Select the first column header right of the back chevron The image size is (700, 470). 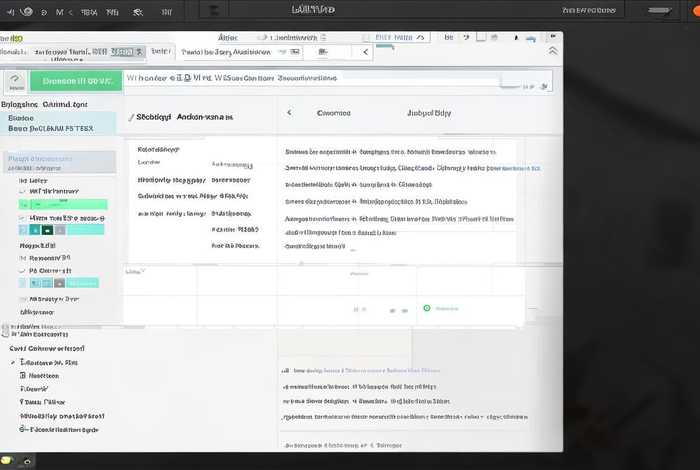(333, 113)
